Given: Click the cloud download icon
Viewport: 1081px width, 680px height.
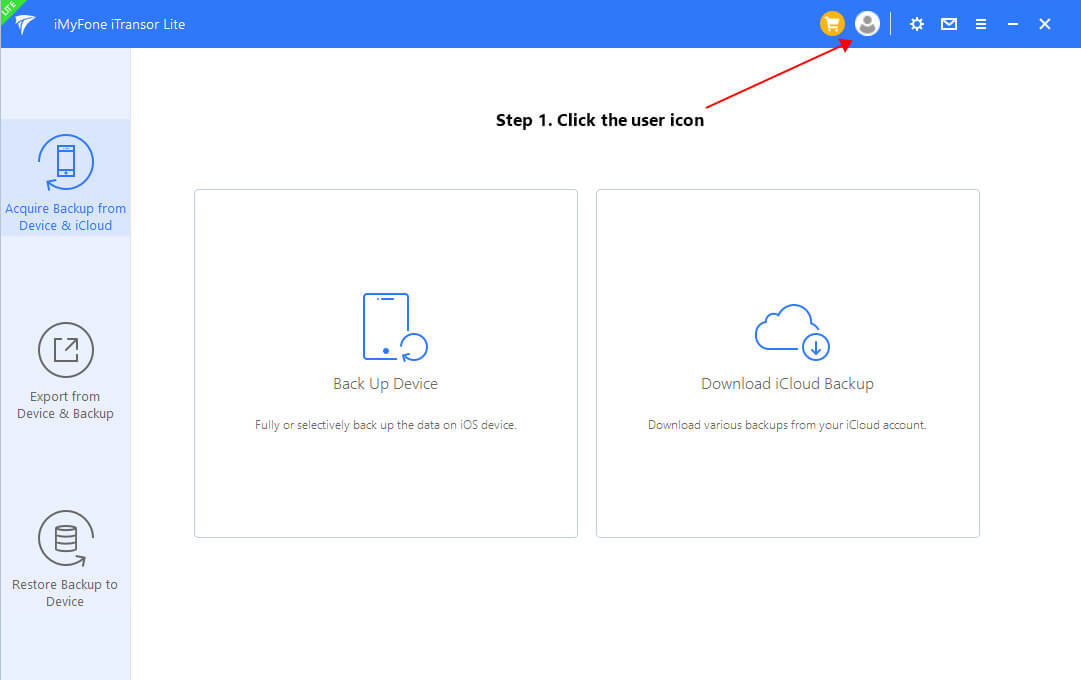Looking at the screenshot, I should (792, 332).
